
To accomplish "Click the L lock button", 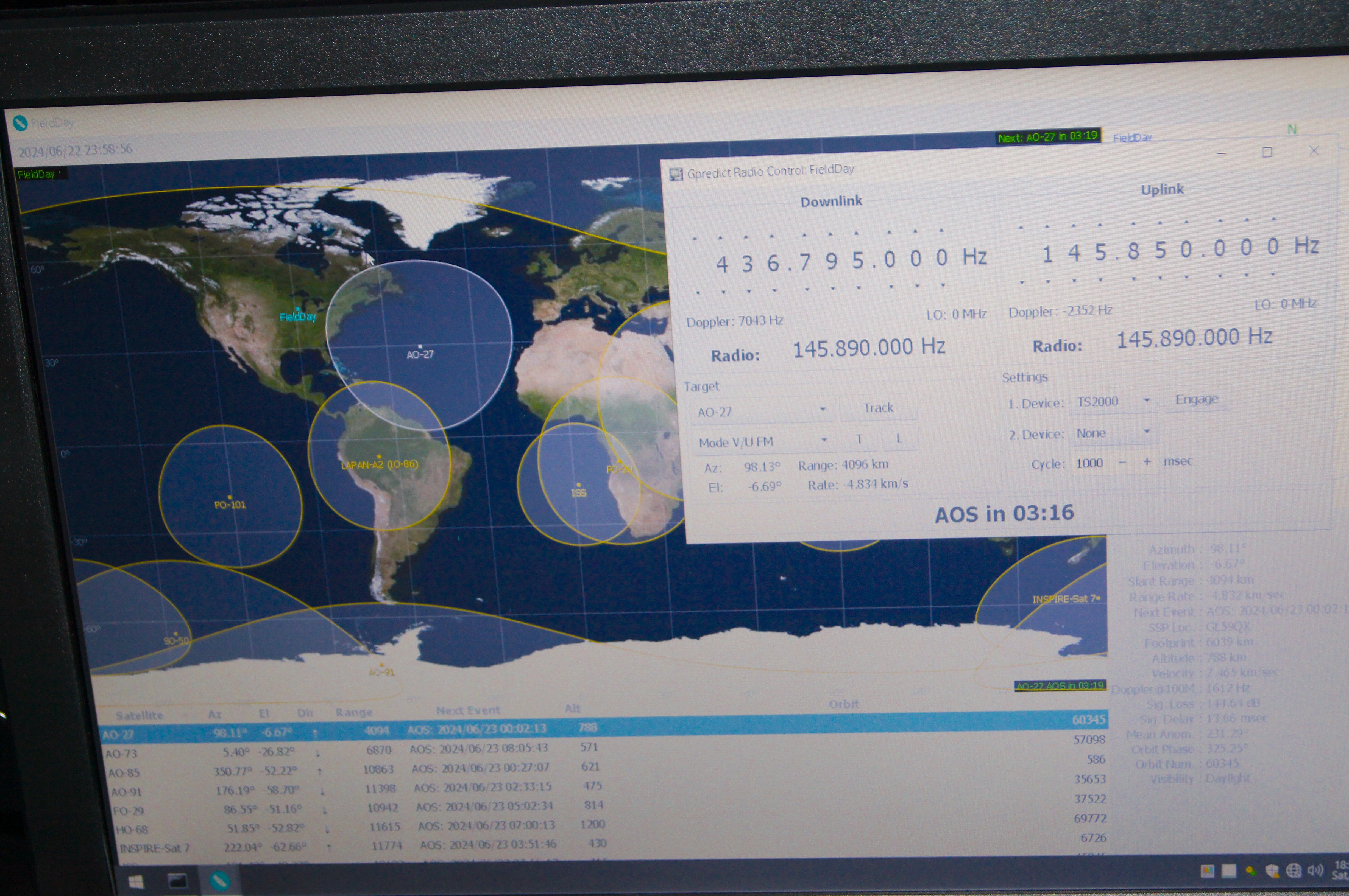I will click(x=899, y=438).
